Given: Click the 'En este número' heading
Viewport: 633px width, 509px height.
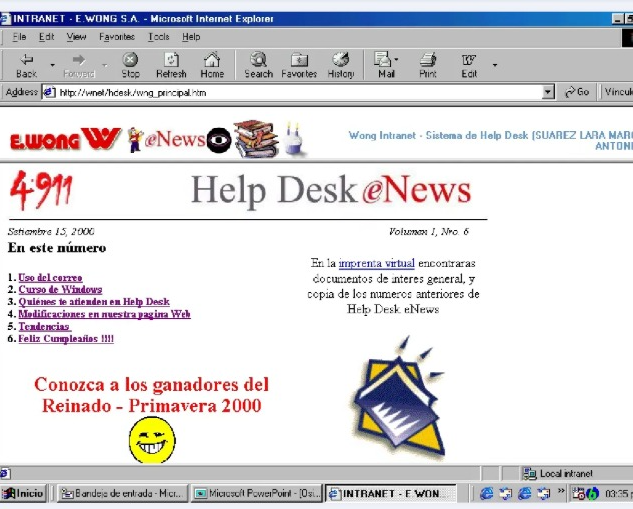Looking at the screenshot, I should tap(57, 247).
